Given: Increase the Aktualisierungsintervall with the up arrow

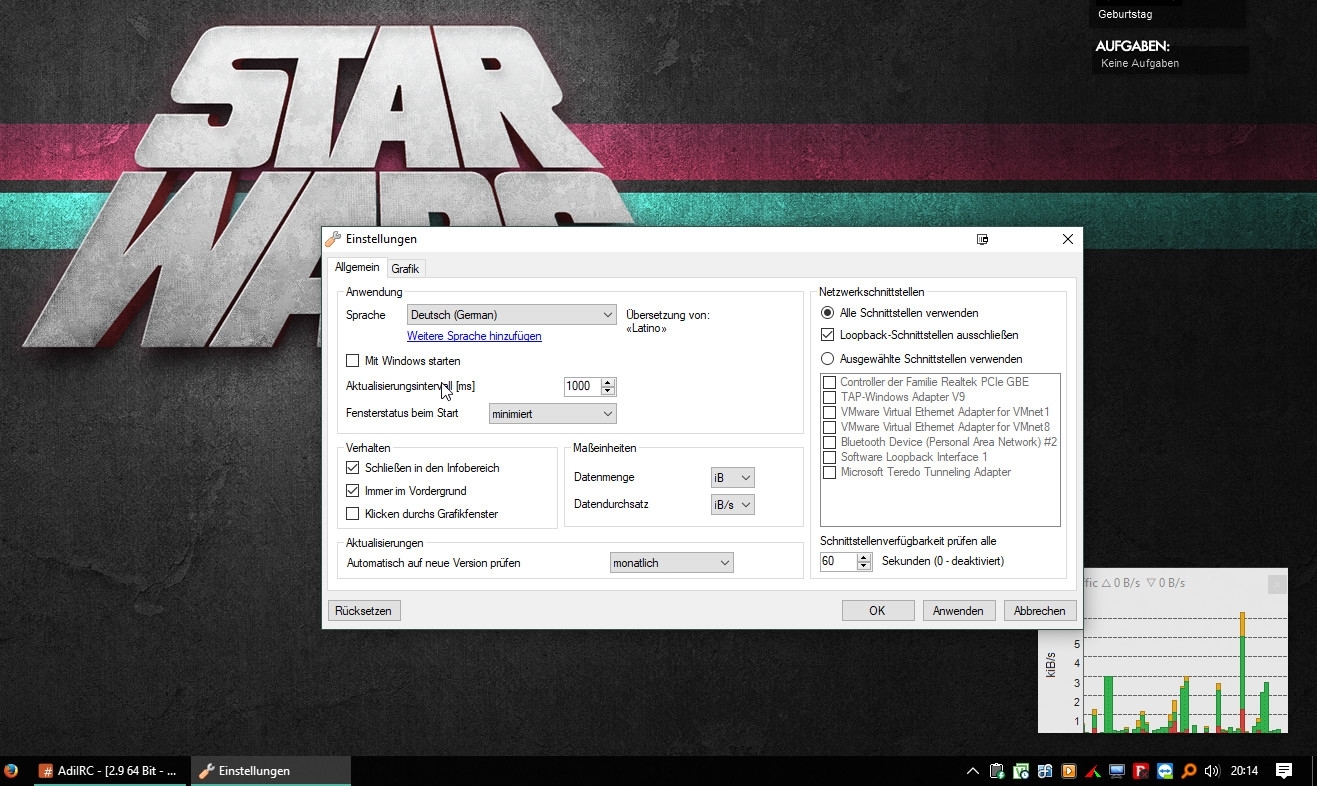Looking at the screenshot, I should point(608,382).
